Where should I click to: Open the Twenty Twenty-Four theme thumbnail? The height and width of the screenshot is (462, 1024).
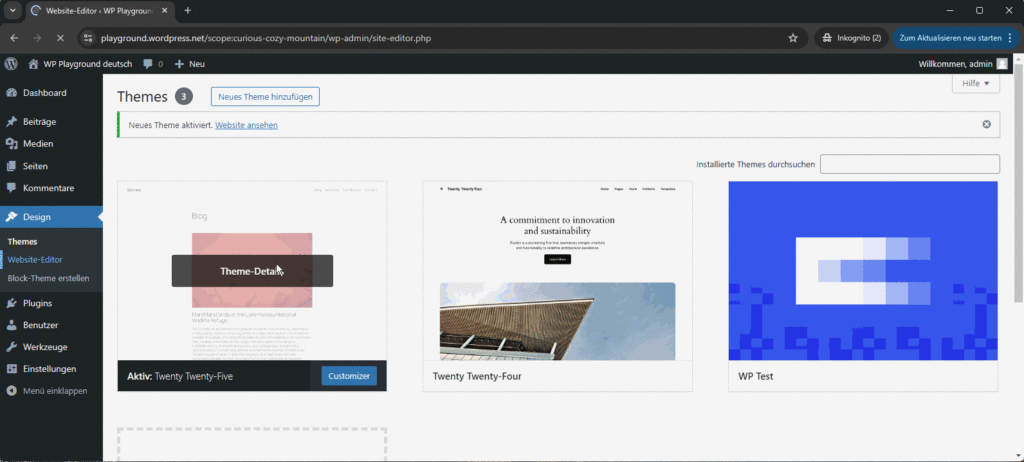click(x=557, y=271)
